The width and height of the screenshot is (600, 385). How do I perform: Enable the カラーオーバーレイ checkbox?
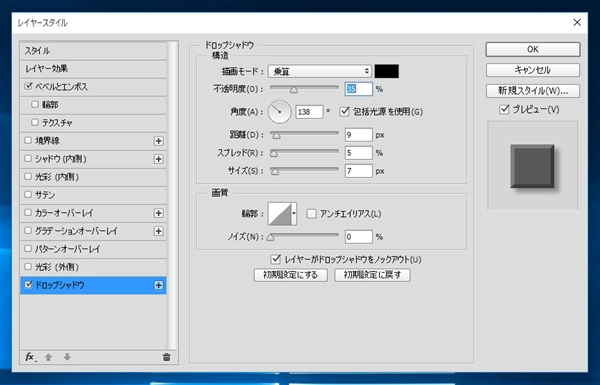click(28, 212)
